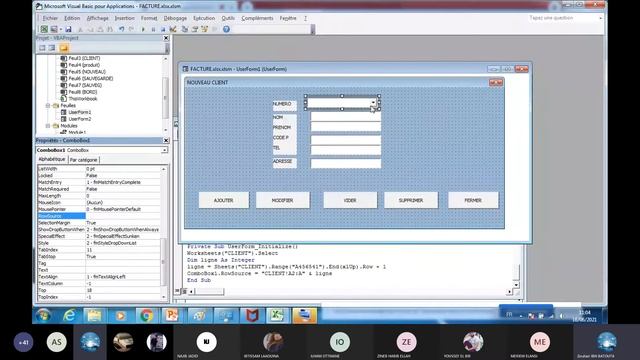This screenshot has width=640, height=360.
Task: Open the Edition menu
Action: 72,18
